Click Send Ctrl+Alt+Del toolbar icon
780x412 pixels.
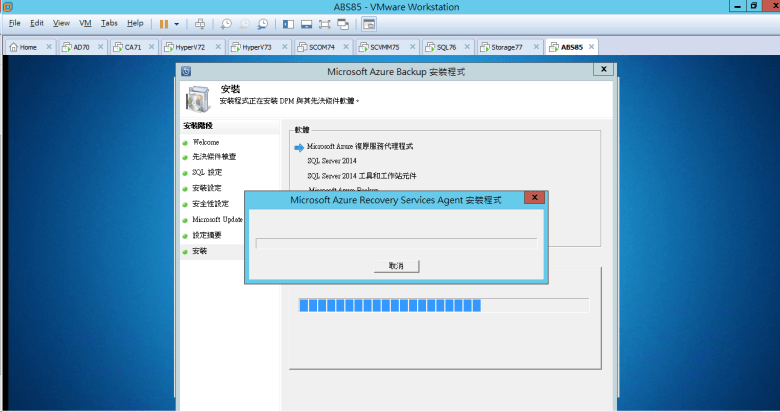(200, 23)
